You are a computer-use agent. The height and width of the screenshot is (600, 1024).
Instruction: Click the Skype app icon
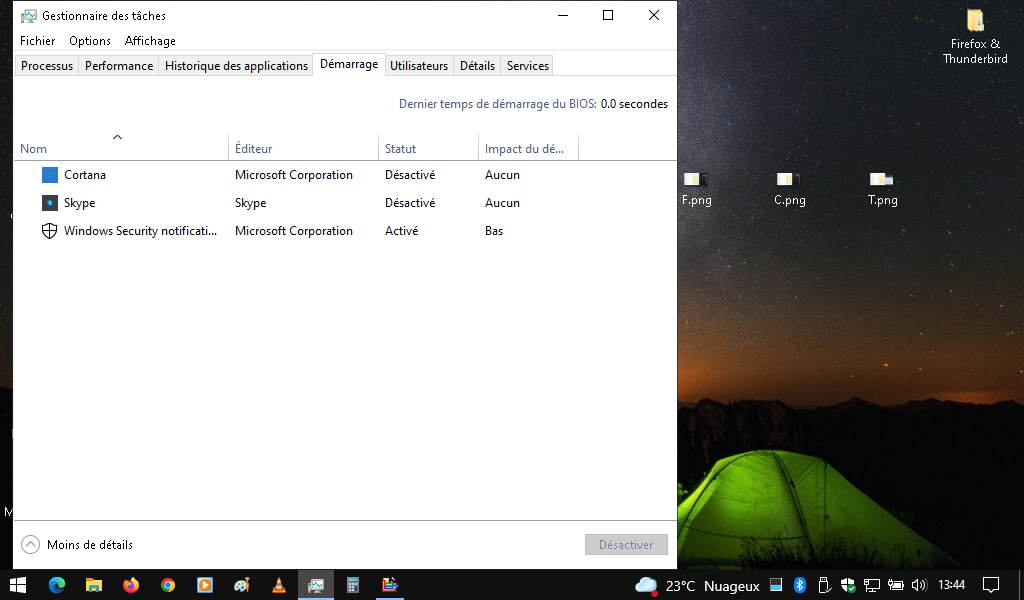pos(50,203)
